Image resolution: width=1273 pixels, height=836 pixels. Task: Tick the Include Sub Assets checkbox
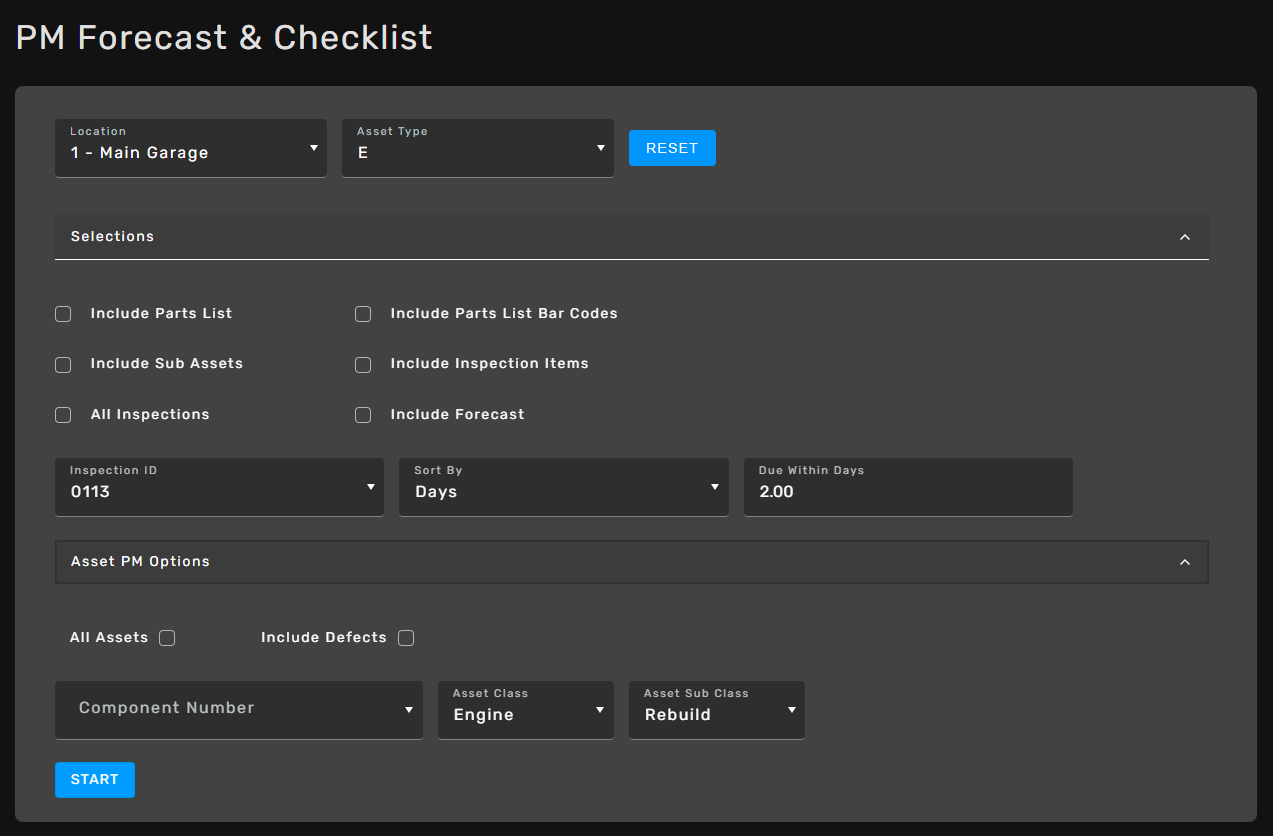pyautogui.click(x=63, y=364)
